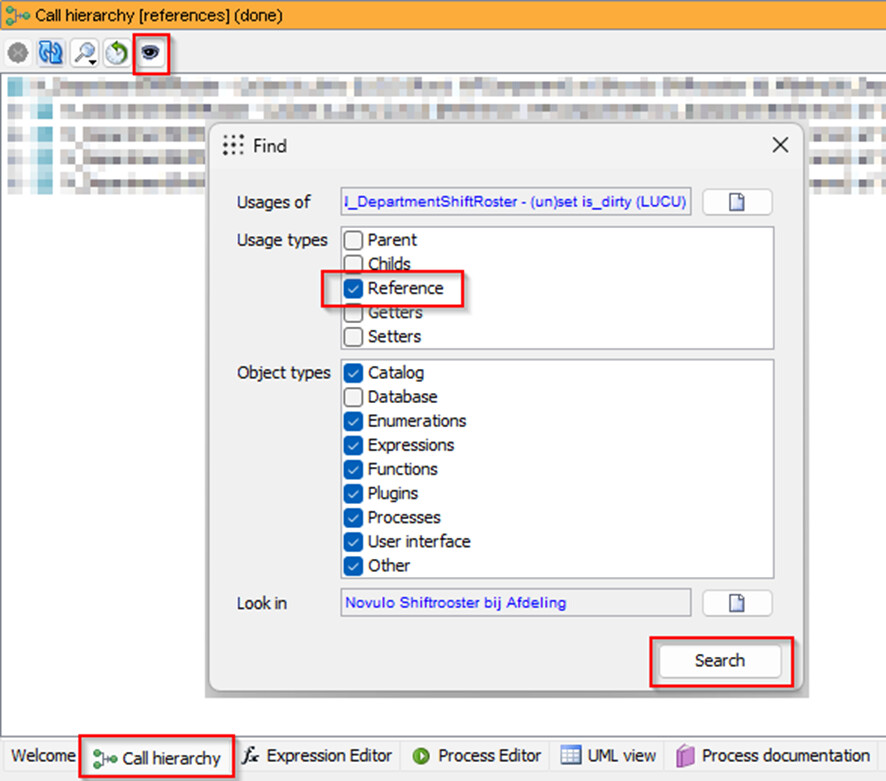This screenshot has height=781, width=886.
Task: Open the UML view tab
Action: [x=608, y=756]
